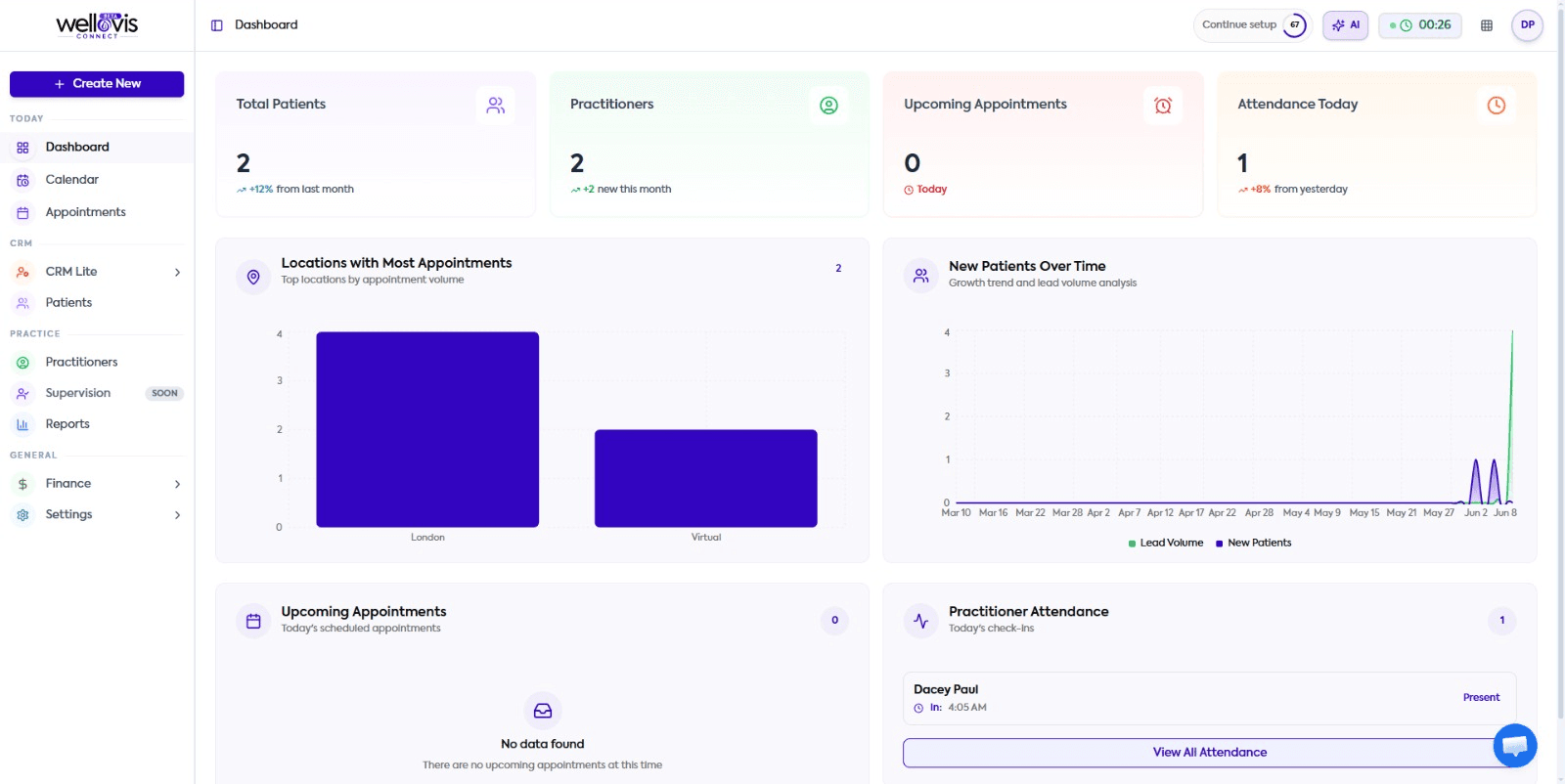
Task: Click the +2 new this month text
Action: coord(621,190)
